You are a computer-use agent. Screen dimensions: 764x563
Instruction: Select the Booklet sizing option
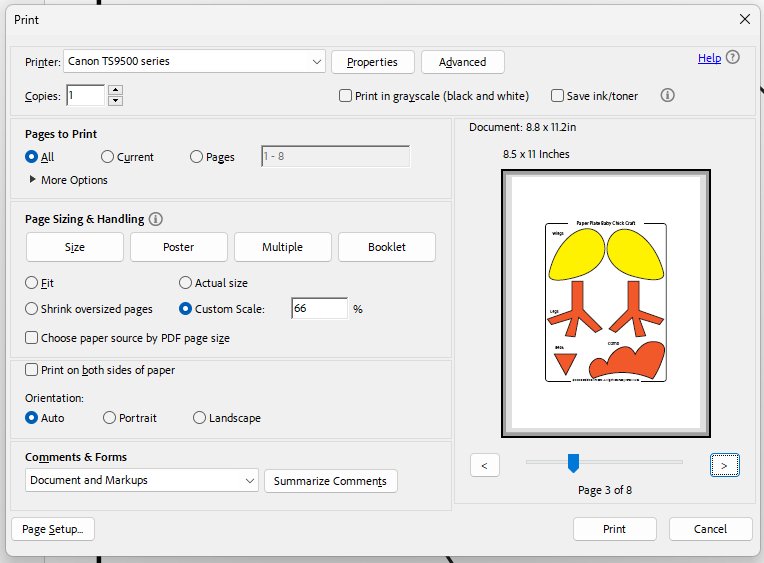pos(386,247)
